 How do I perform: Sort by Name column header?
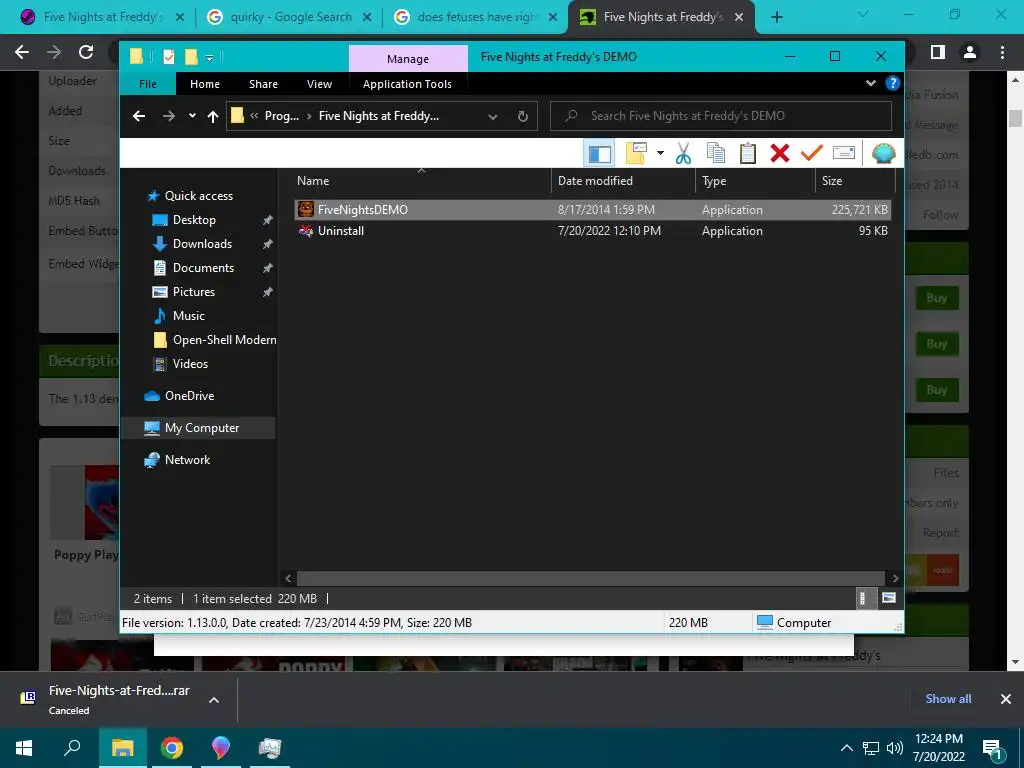pos(422,181)
